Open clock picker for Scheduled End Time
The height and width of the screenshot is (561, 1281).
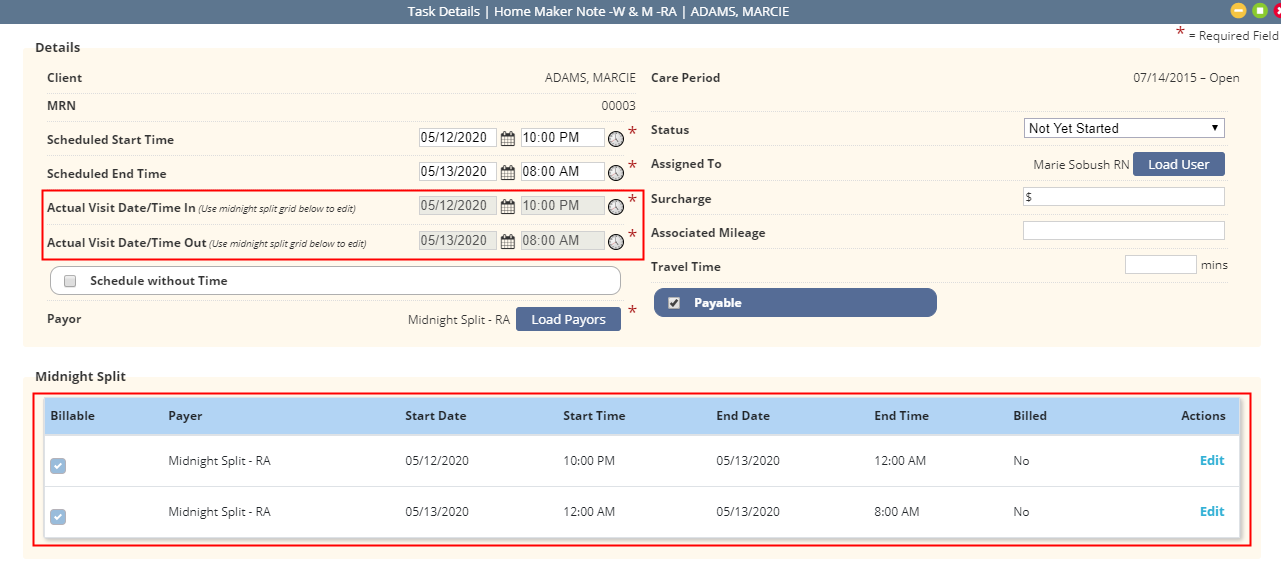tap(616, 173)
